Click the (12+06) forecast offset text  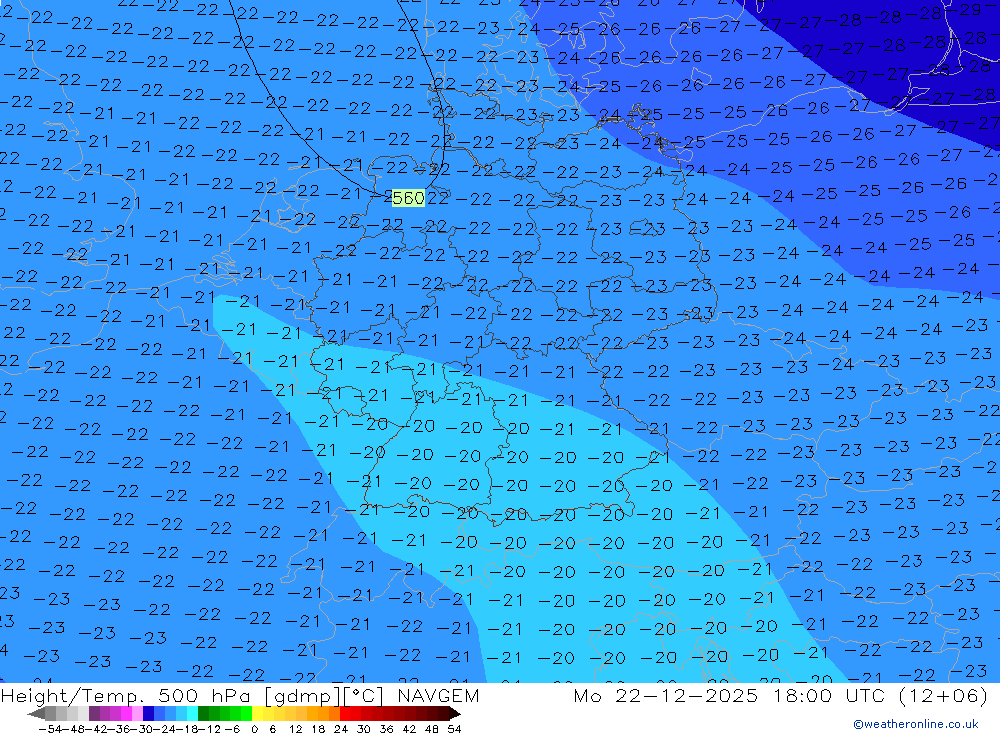point(943,695)
